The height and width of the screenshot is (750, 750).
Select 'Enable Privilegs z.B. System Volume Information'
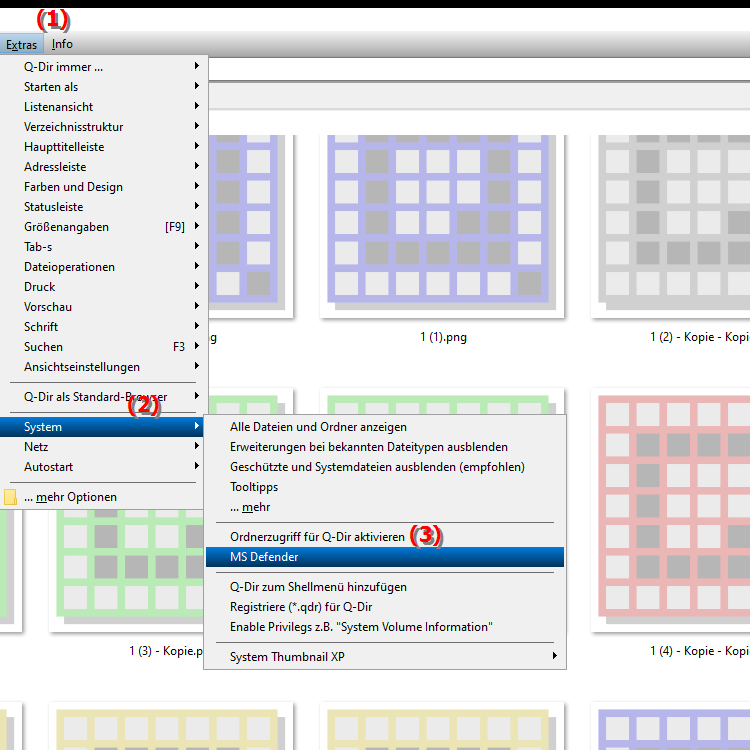pos(385,627)
